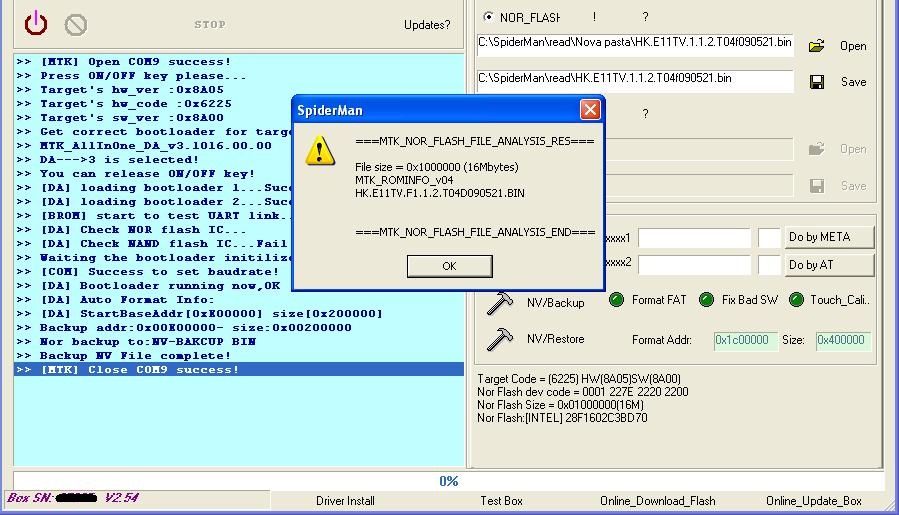Click the 'Nor Flash dev code' status line
Viewport: 899px width, 515px height.
(x=583, y=392)
